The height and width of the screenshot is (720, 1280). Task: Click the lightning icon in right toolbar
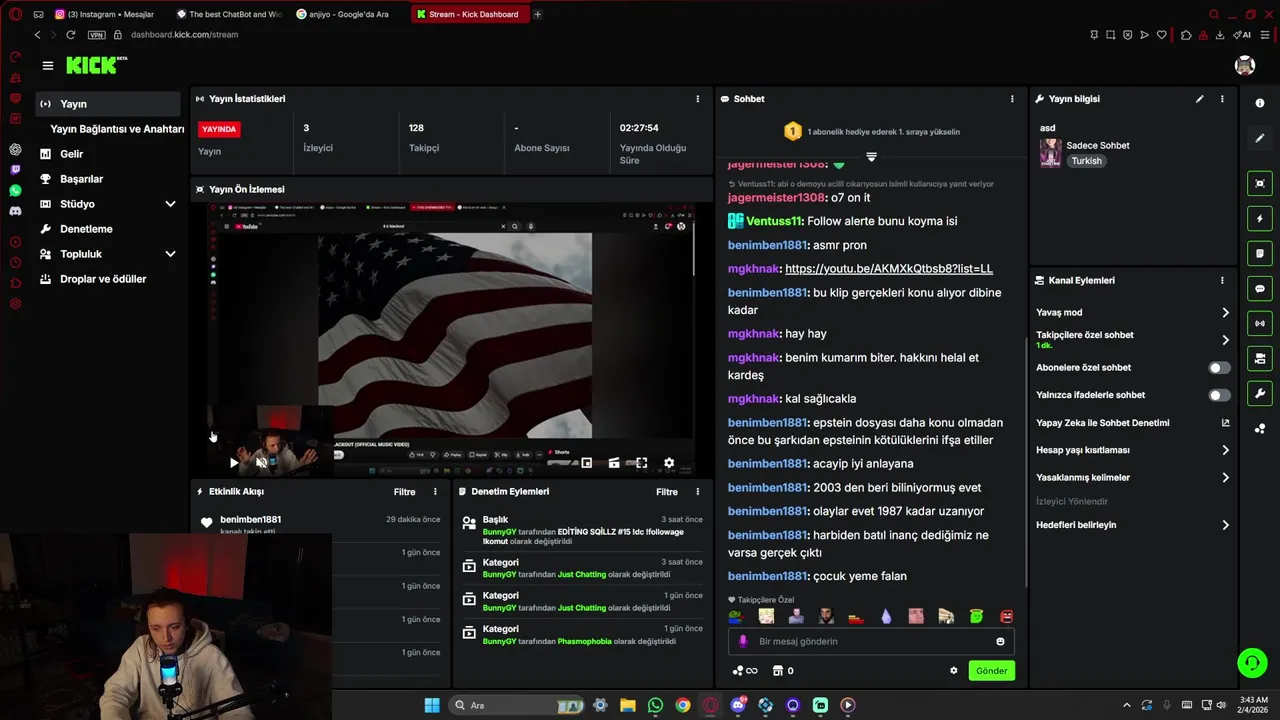[1259, 218]
